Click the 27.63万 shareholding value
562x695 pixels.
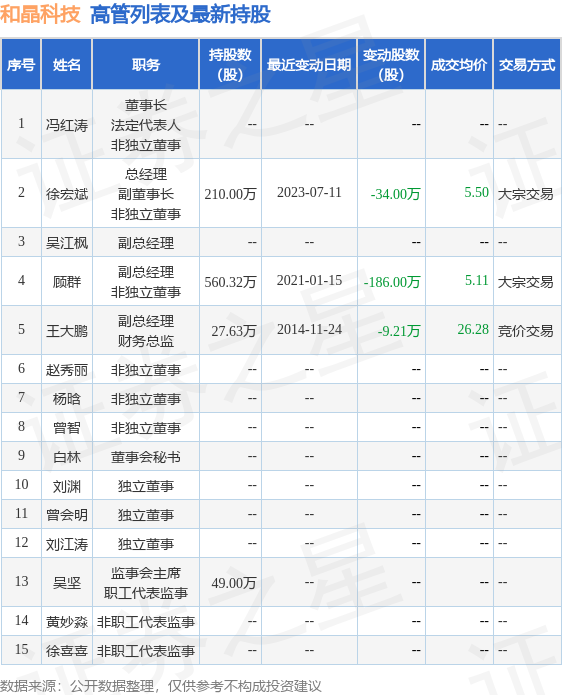click(234, 331)
